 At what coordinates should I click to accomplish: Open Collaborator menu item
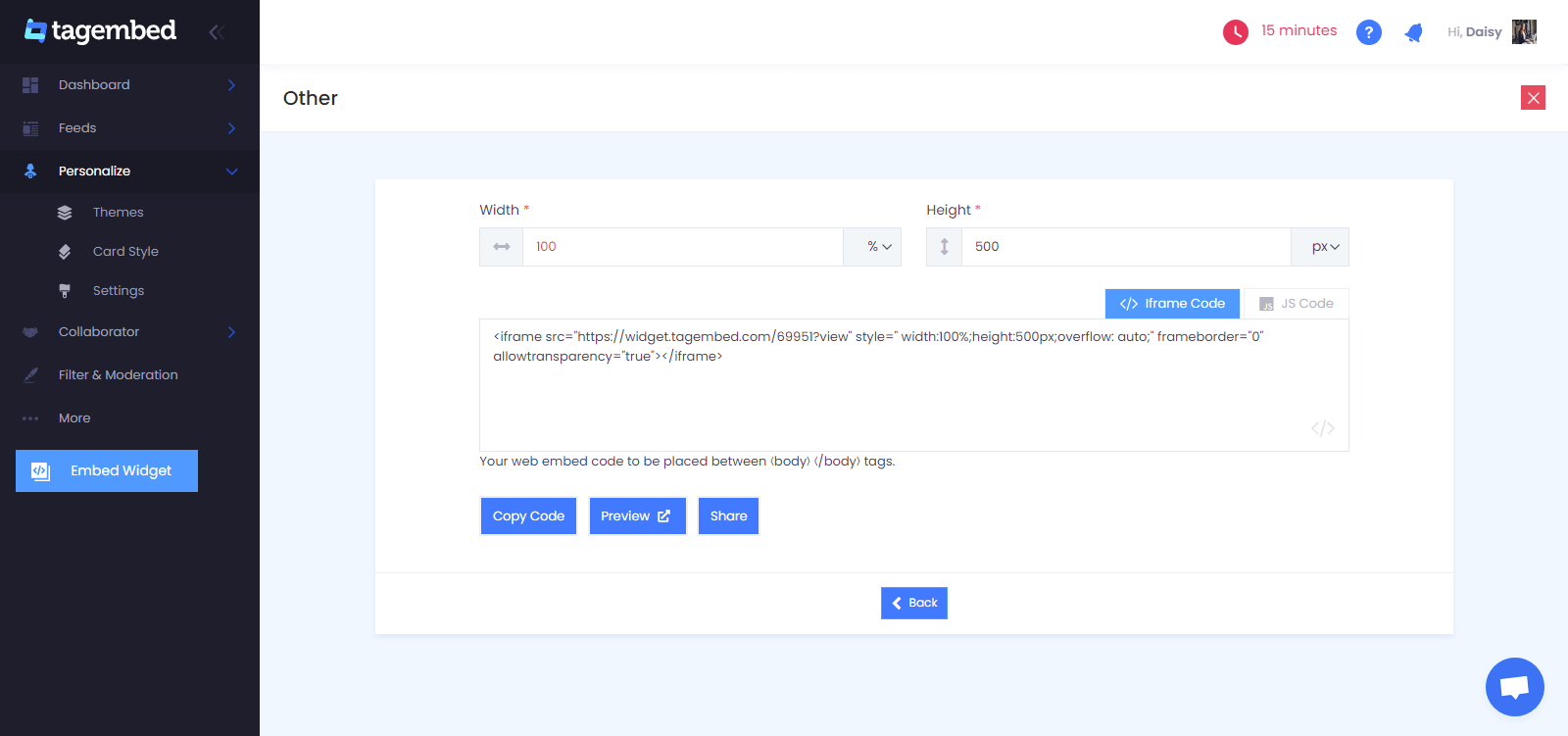coord(129,332)
